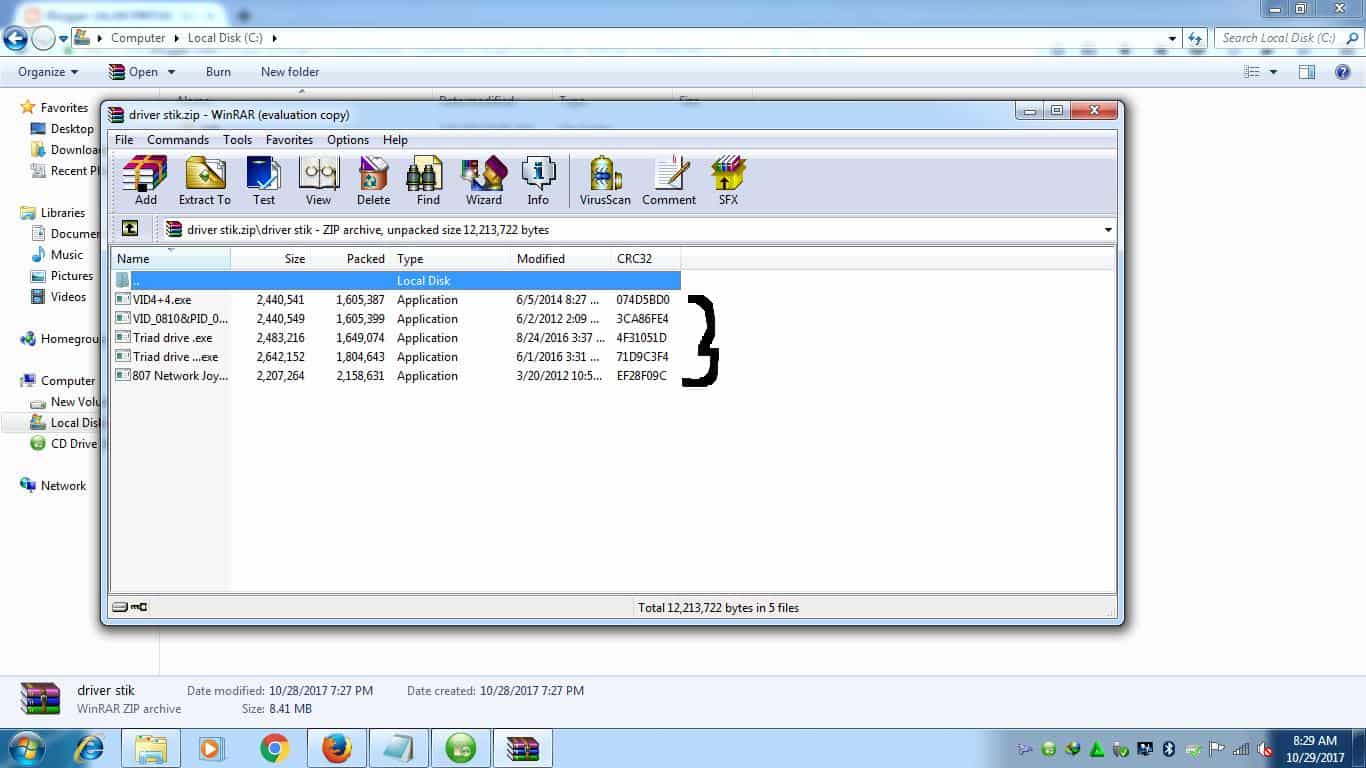
Task: Open Google Chrome from the taskbar
Action: tap(275, 748)
